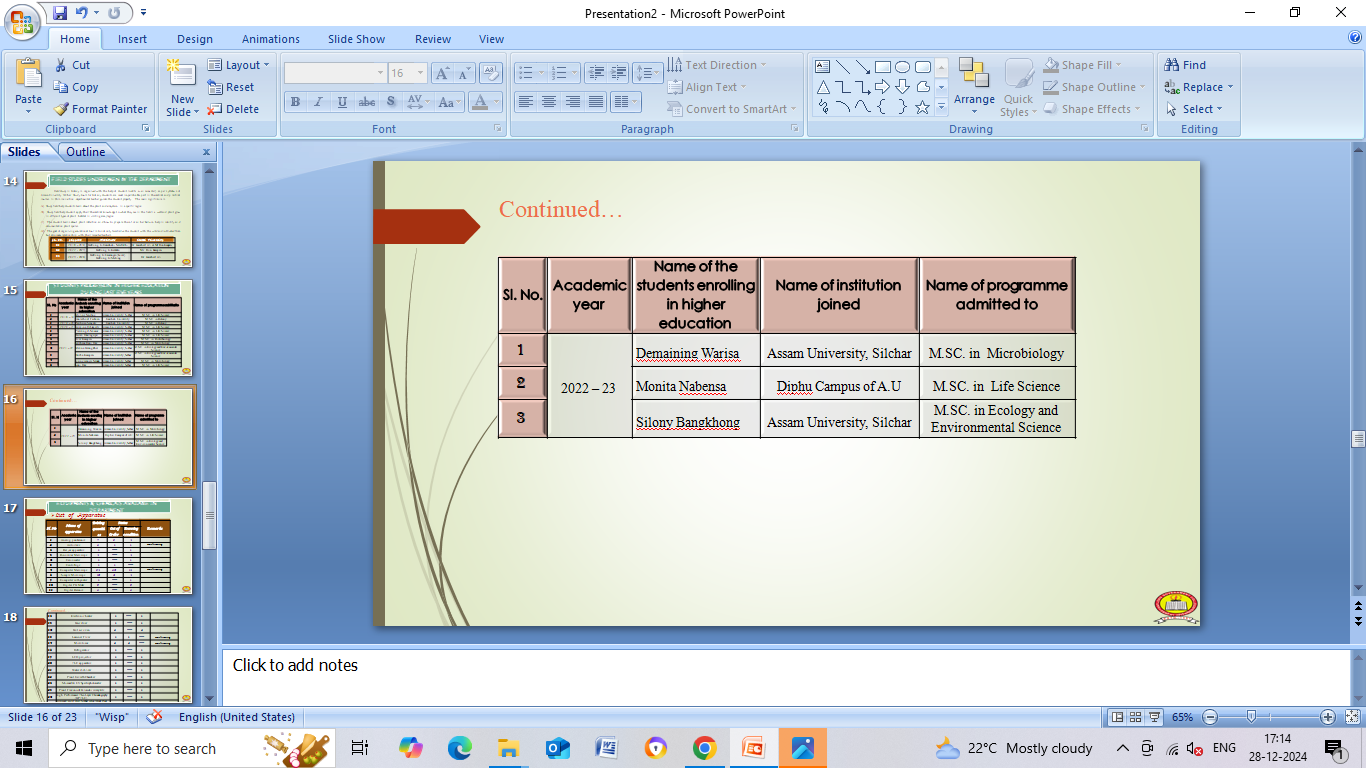Image resolution: width=1366 pixels, height=768 pixels.
Task: Toggle Underline text formatting
Action: click(343, 102)
